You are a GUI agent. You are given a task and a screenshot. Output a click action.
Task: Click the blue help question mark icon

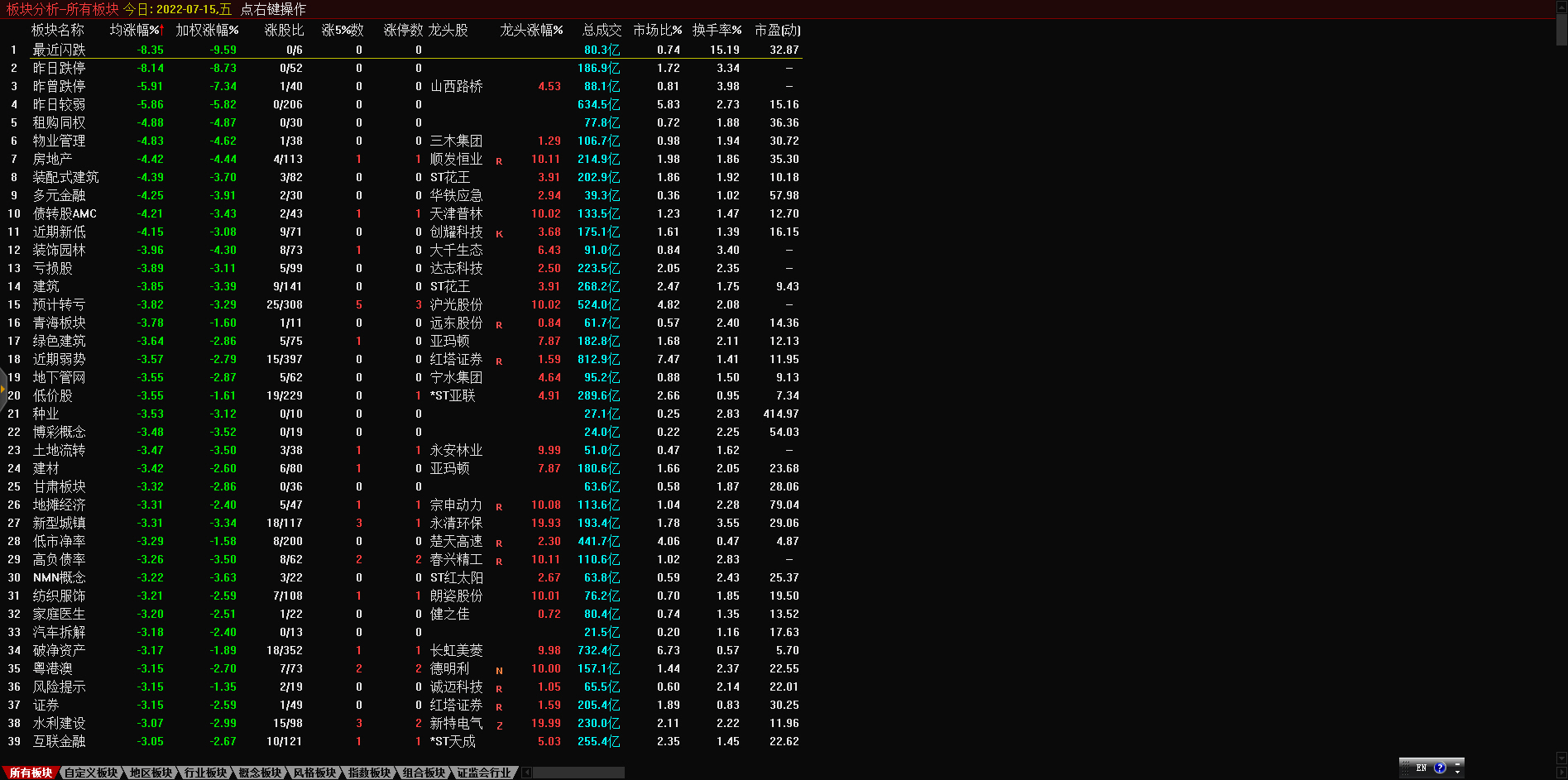tap(1440, 768)
